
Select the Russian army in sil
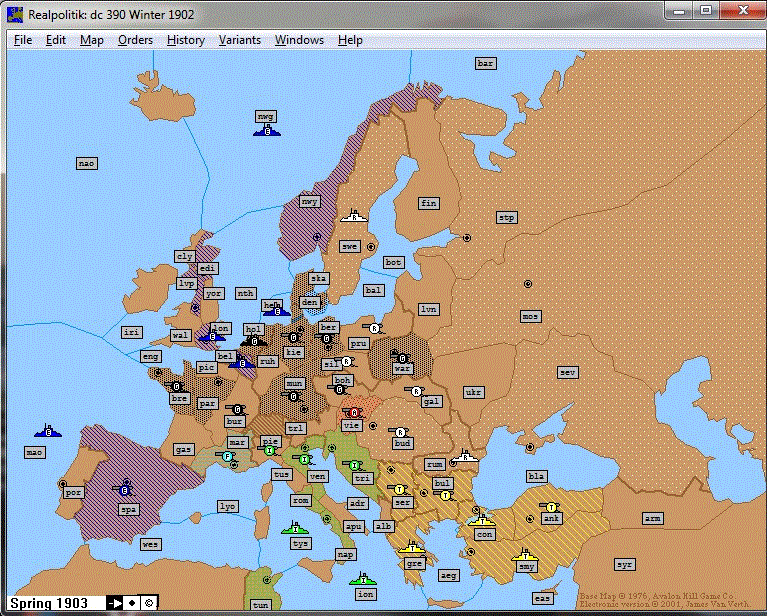coord(346,362)
